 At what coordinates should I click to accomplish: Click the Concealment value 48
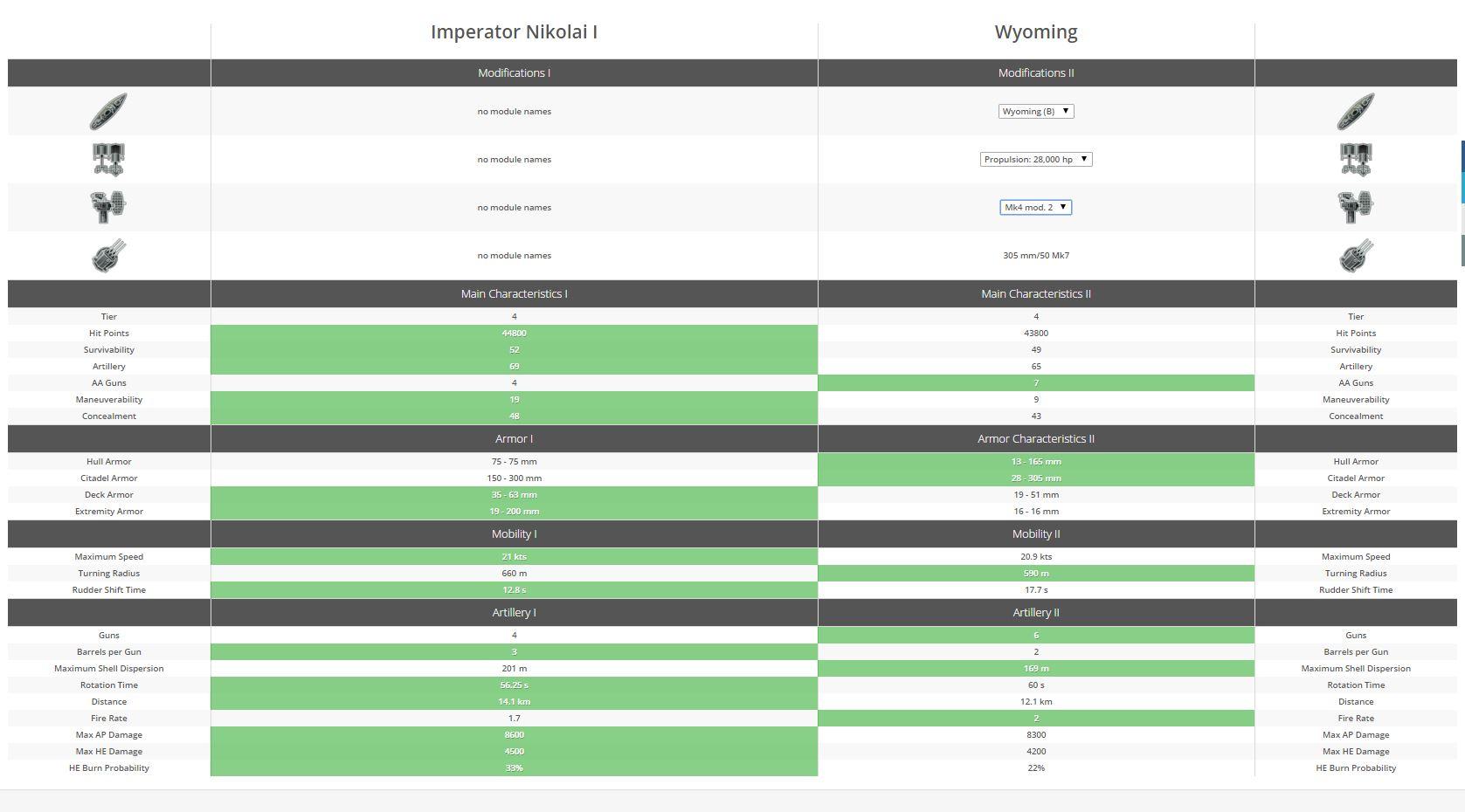tap(514, 416)
